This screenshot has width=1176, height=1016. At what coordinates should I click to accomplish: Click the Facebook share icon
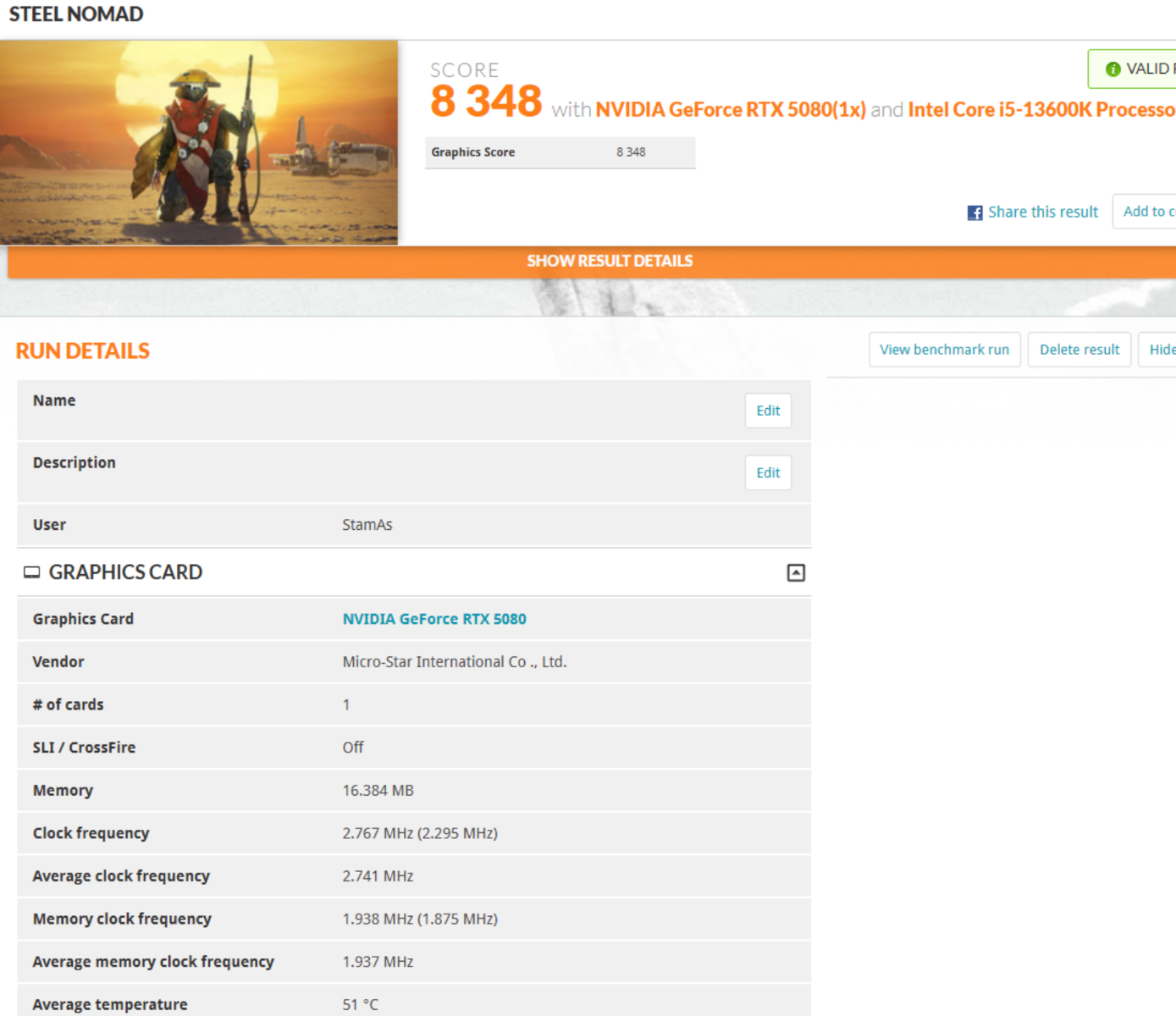click(974, 213)
